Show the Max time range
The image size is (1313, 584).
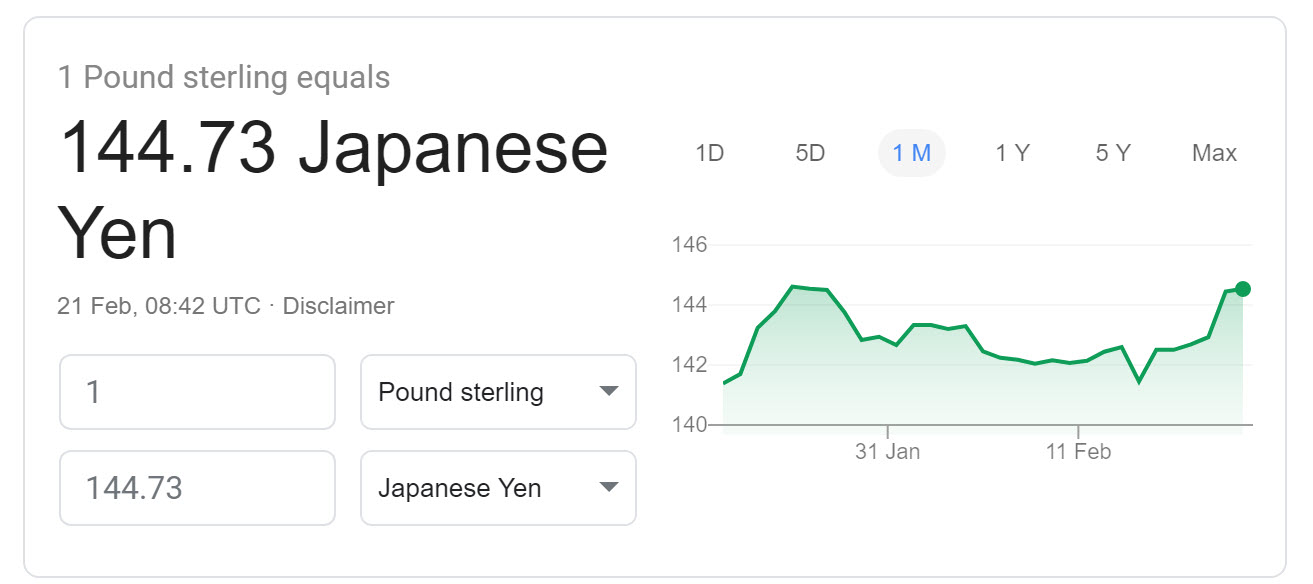1214,153
